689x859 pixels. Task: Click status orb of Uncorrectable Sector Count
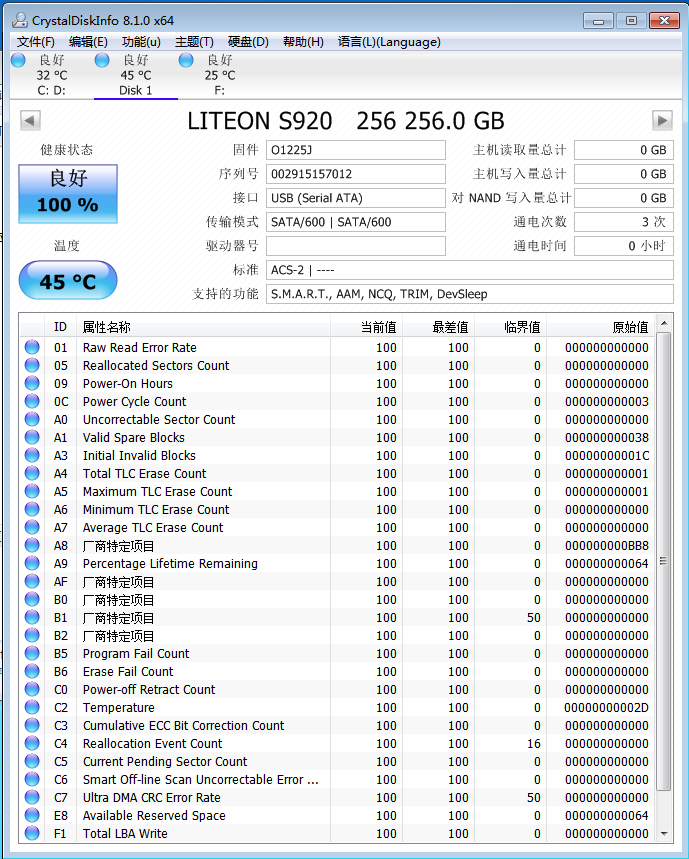32,420
